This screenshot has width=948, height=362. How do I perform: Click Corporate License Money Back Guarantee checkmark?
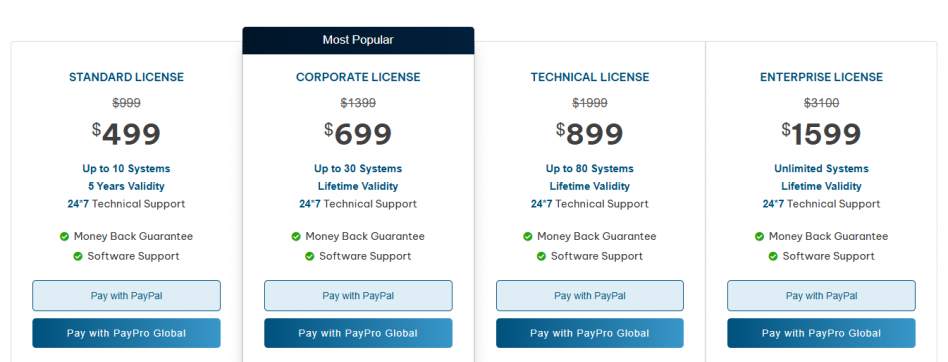296,236
